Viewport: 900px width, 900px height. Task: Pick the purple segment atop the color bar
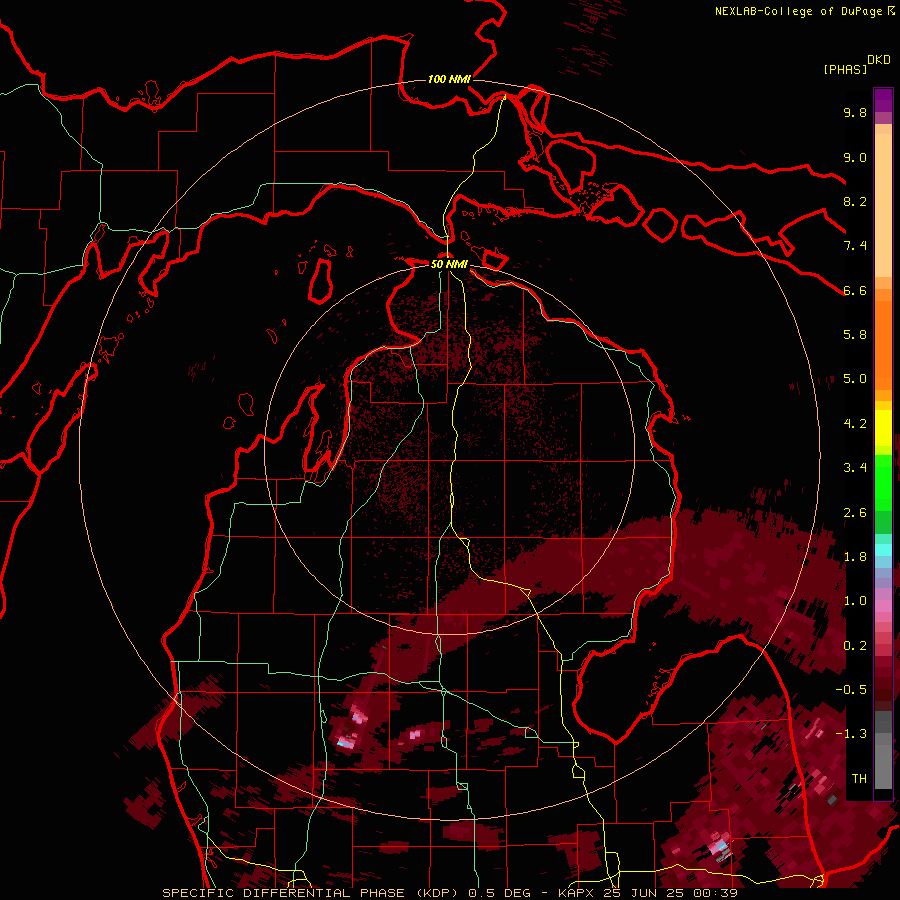click(x=883, y=100)
